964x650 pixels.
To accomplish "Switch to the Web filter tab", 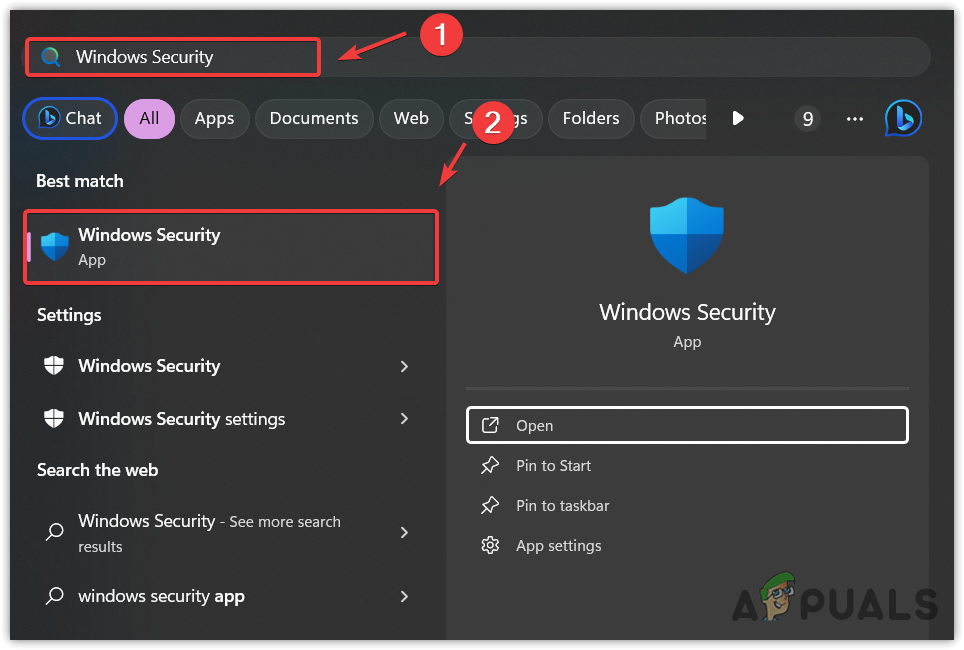I will point(411,118).
